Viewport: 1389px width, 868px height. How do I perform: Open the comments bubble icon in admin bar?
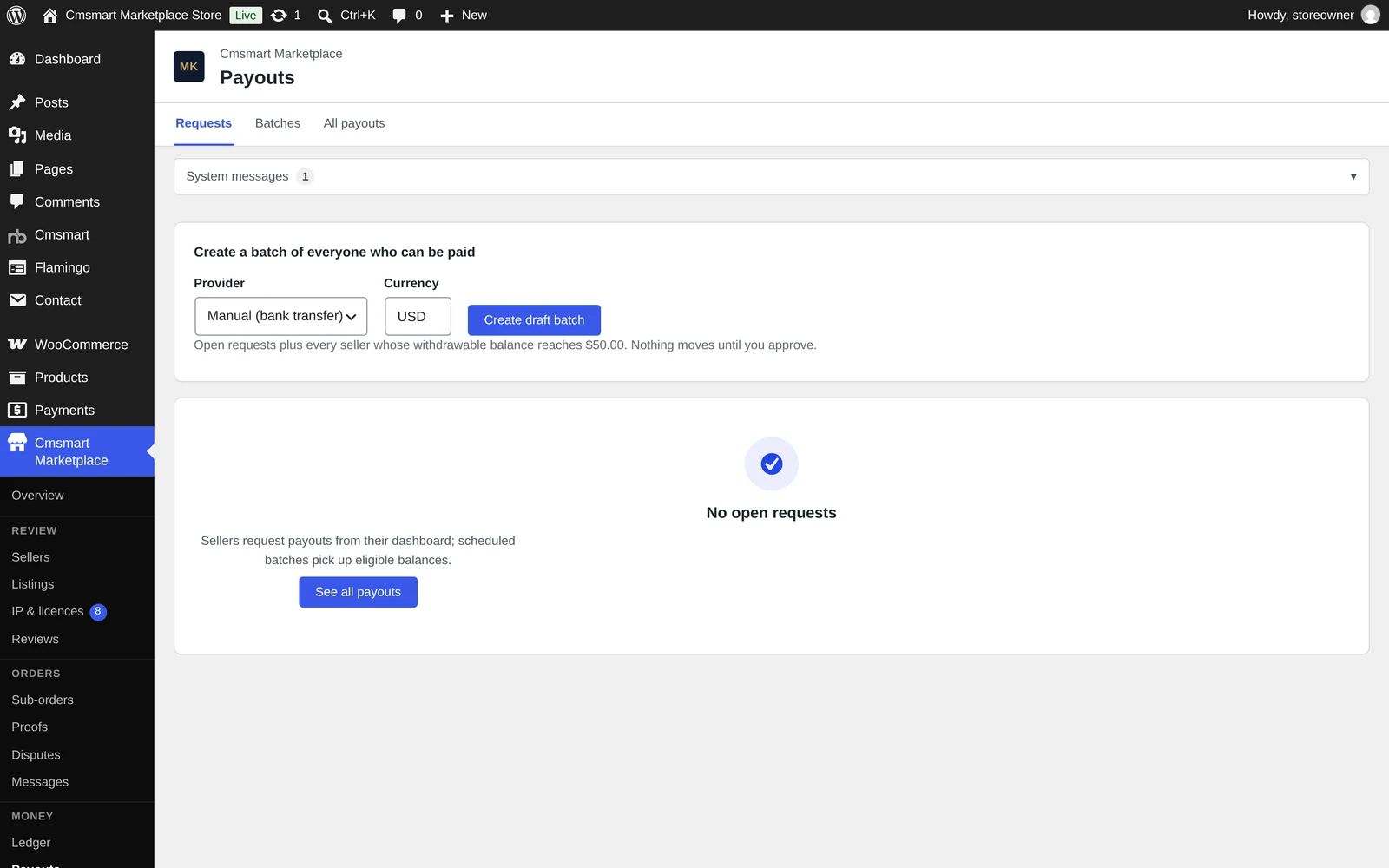click(399, 16)
